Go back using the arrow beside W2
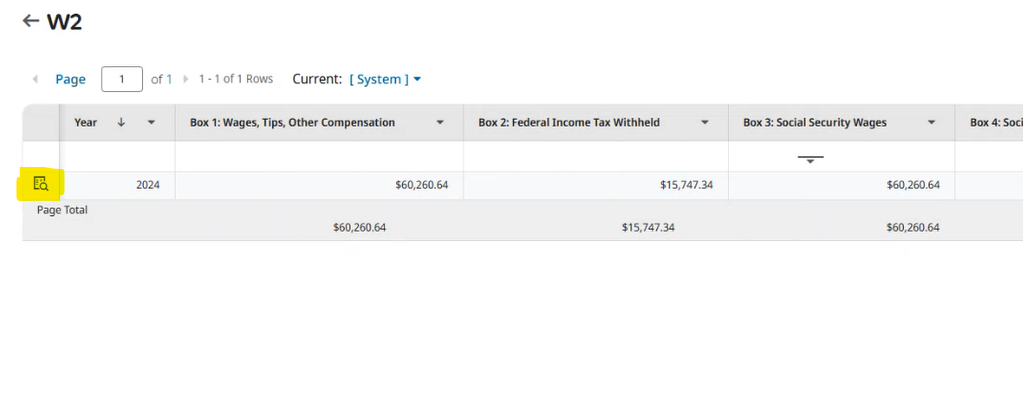The image size is (1023, 397). tap(31, 21)
